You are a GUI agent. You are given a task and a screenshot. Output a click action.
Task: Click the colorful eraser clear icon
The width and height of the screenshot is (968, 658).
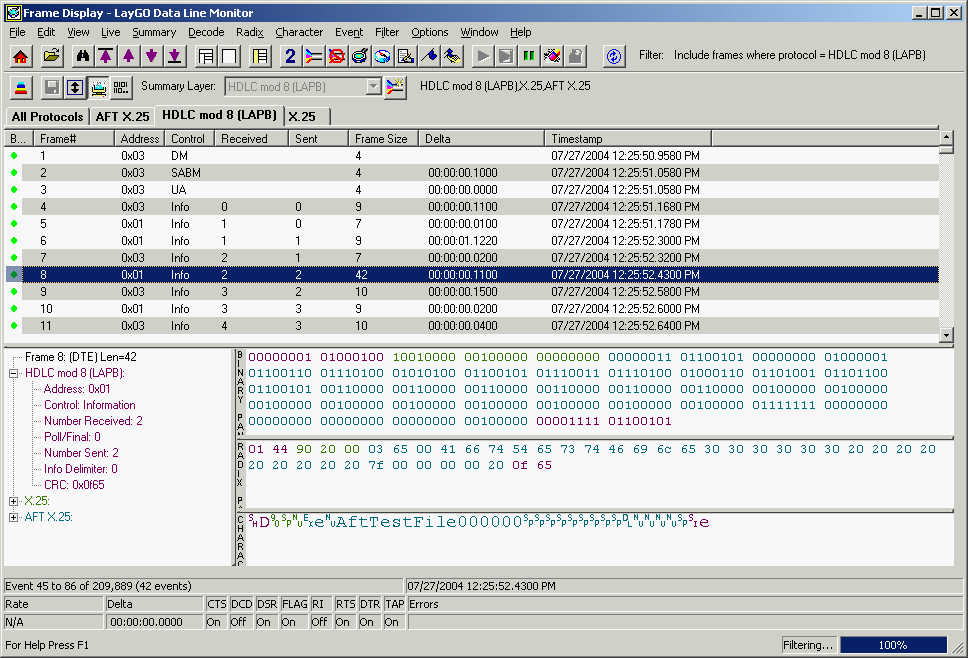552,56
